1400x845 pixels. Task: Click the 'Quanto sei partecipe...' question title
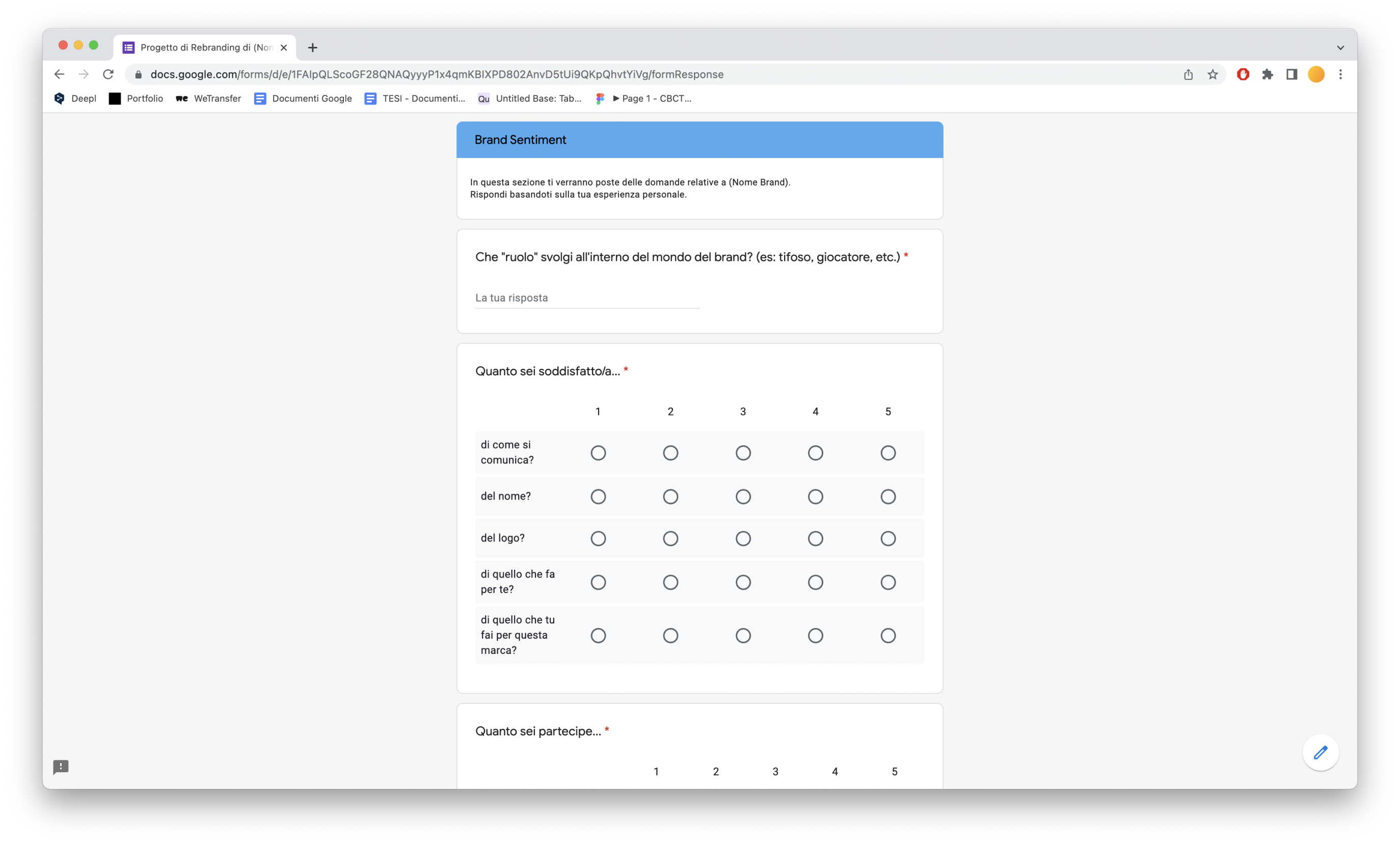click(537, 731)
